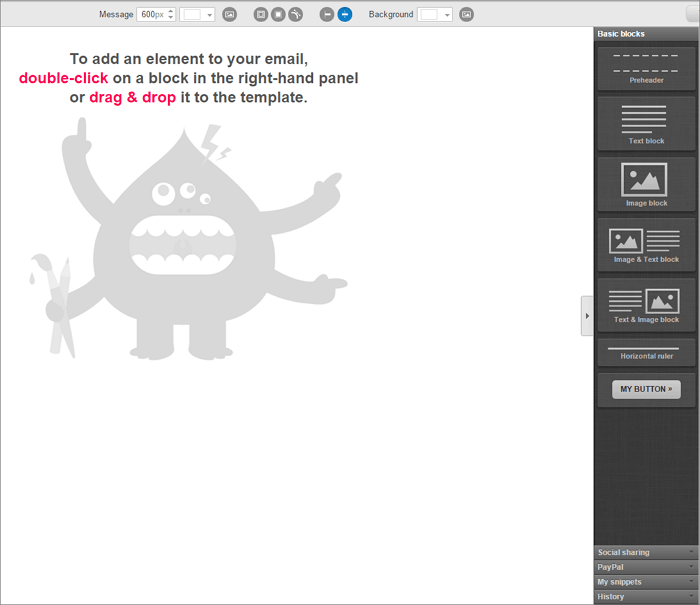Image resolution: width=700 pixels, height=605 pixels.
Task: Select the MY BUTTON block
Action: (x=646, y=389)
